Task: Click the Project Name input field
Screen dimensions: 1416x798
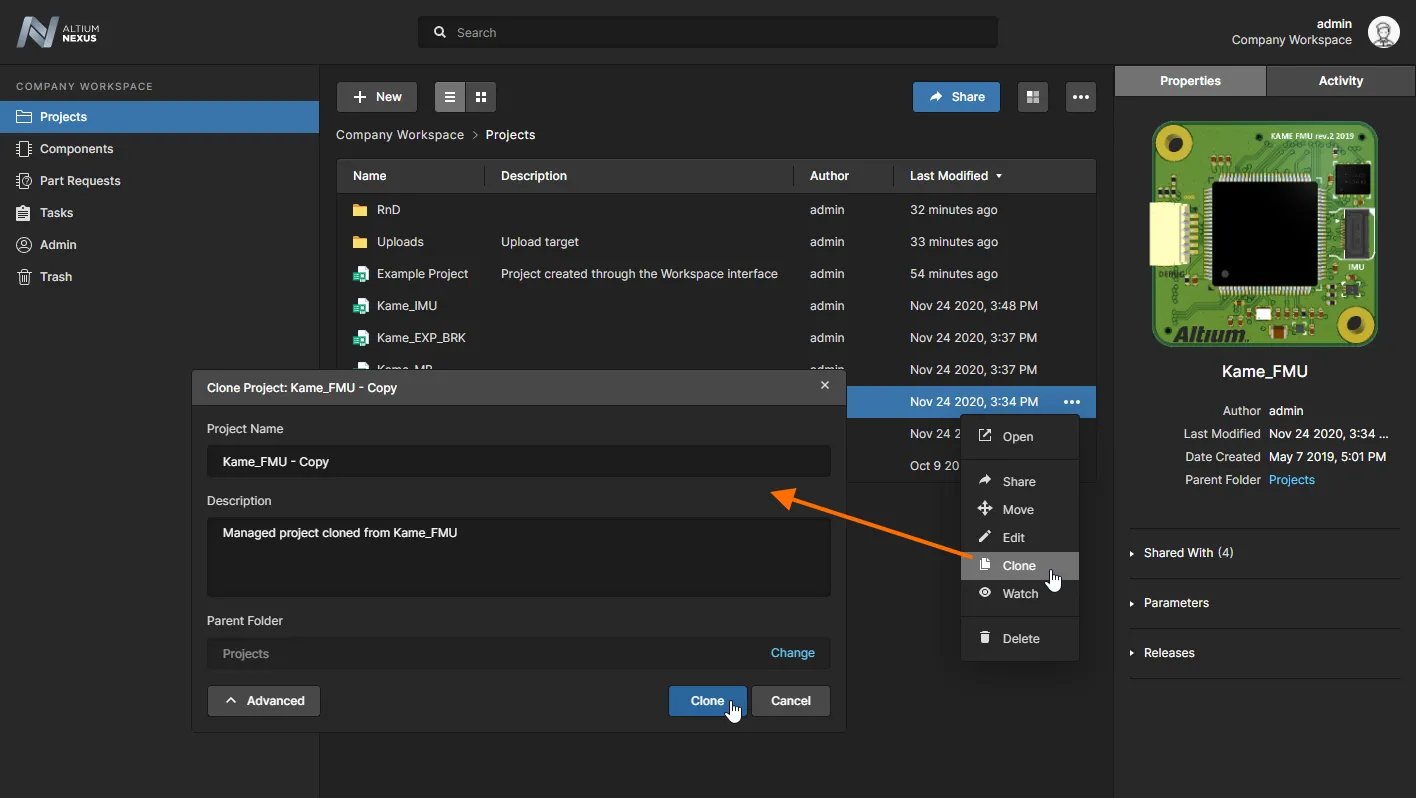Action: click(x=519, y=462)
